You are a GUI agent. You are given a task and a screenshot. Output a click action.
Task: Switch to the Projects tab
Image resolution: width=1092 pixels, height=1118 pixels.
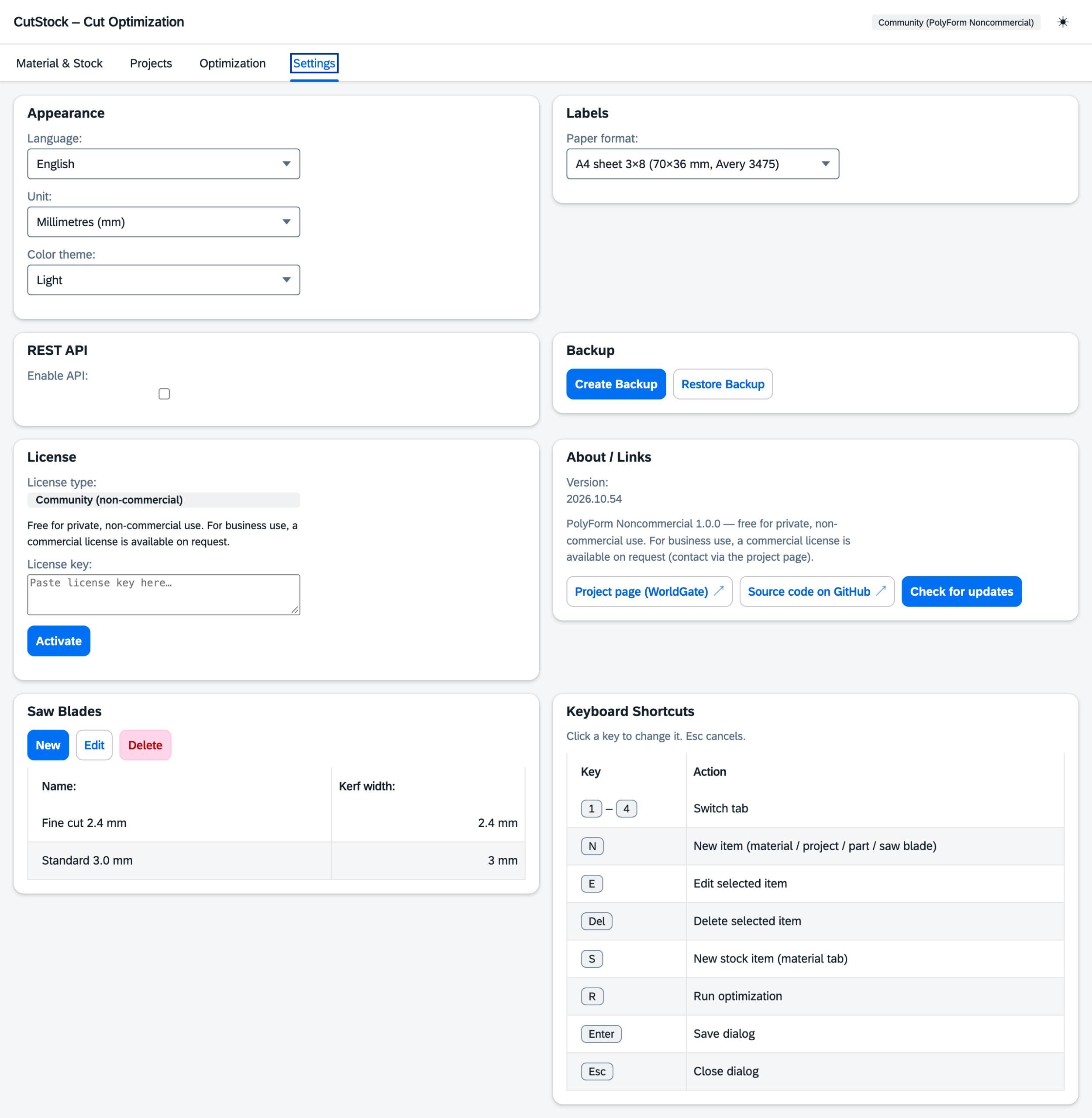click(x=151, y=63)
